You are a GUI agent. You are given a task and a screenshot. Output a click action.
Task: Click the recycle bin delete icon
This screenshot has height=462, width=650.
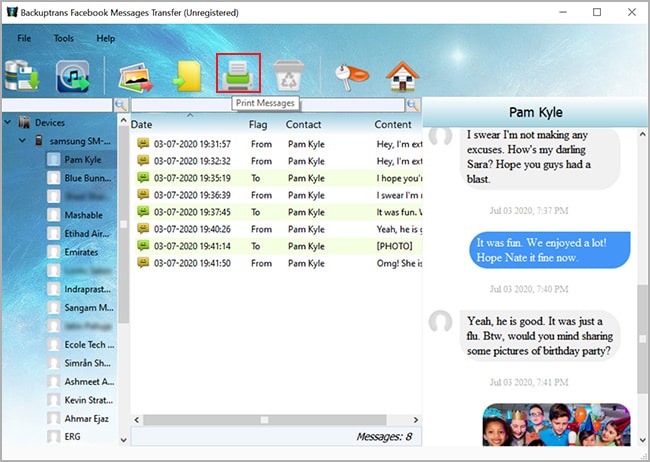(x=288, y=76)
